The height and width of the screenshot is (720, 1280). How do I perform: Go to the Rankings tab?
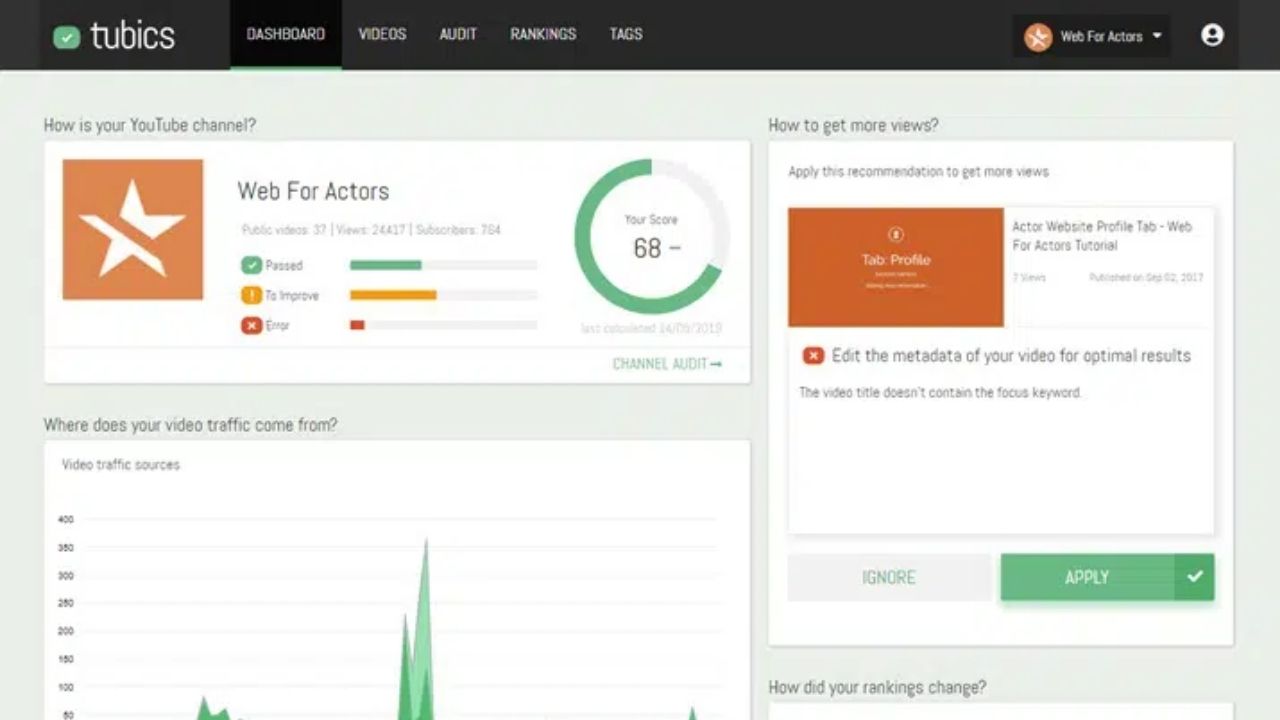(x=543, y=34)
